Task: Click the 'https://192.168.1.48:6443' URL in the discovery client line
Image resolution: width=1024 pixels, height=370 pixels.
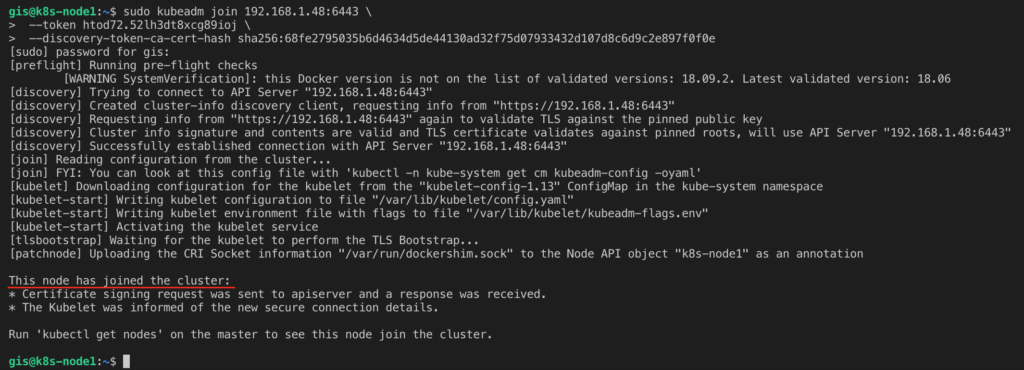Action: 584,106
